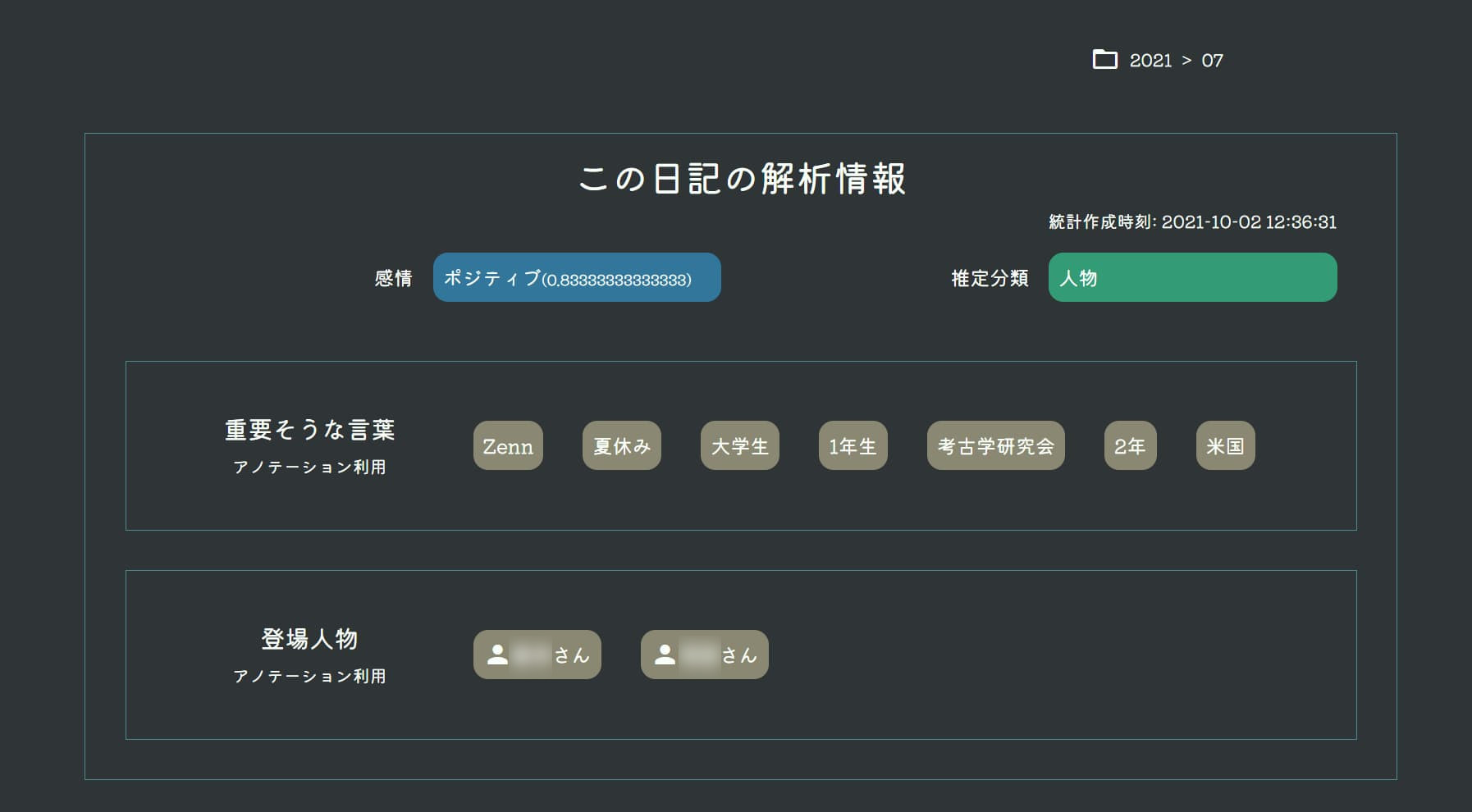
Task: Click the 統計作成時刻 timestamp text
Action: [x=1190, y=221]
